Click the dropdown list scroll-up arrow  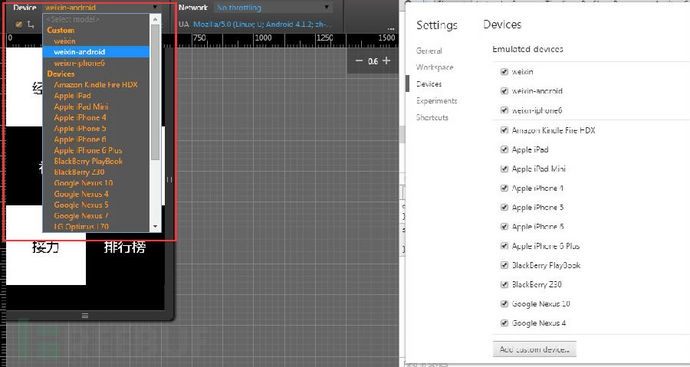pyautogui.click(x=155, y=19)
